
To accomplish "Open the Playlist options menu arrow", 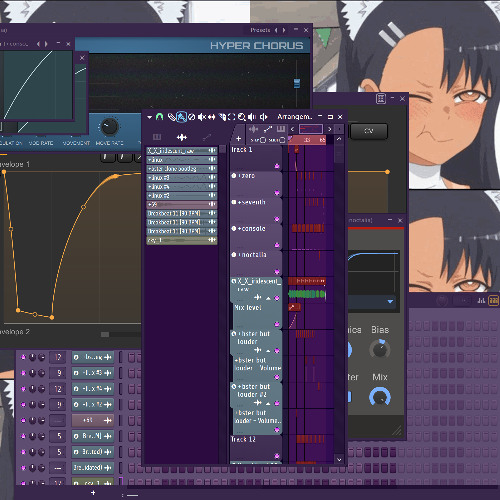I will [149, 117].
